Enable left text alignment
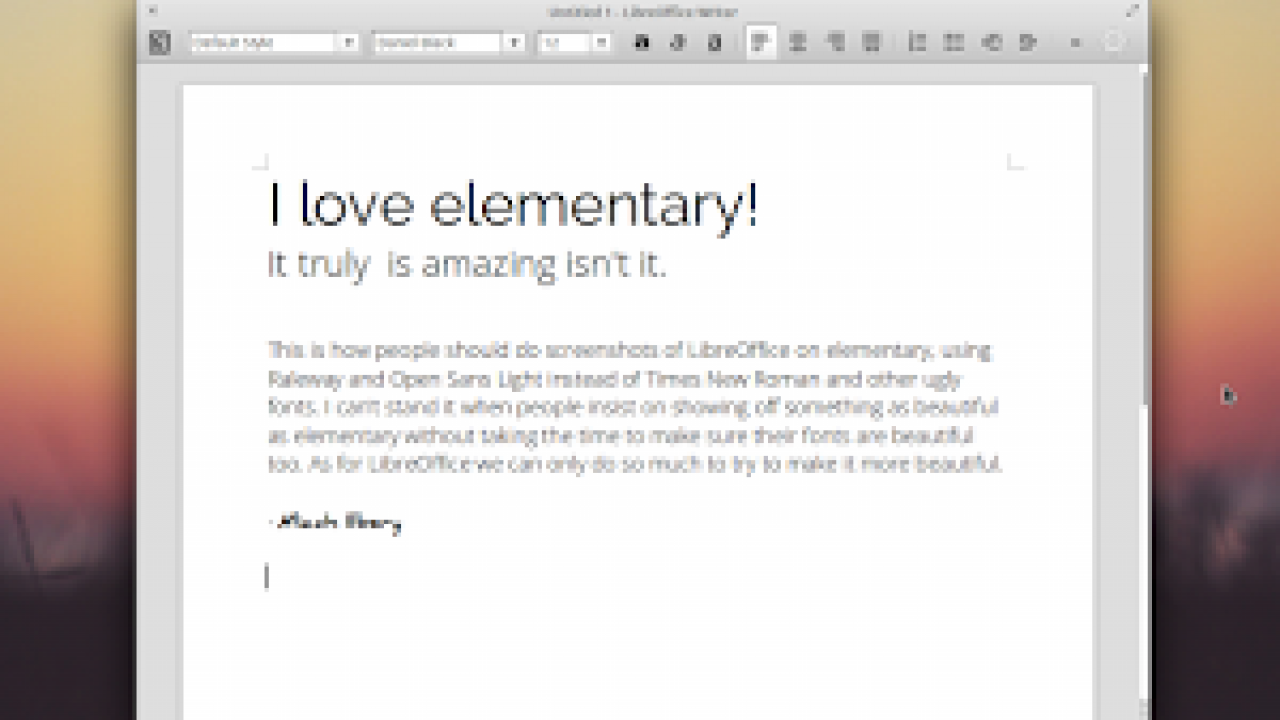The width and height of the screenshot is (1280, 720). point(761,43)
